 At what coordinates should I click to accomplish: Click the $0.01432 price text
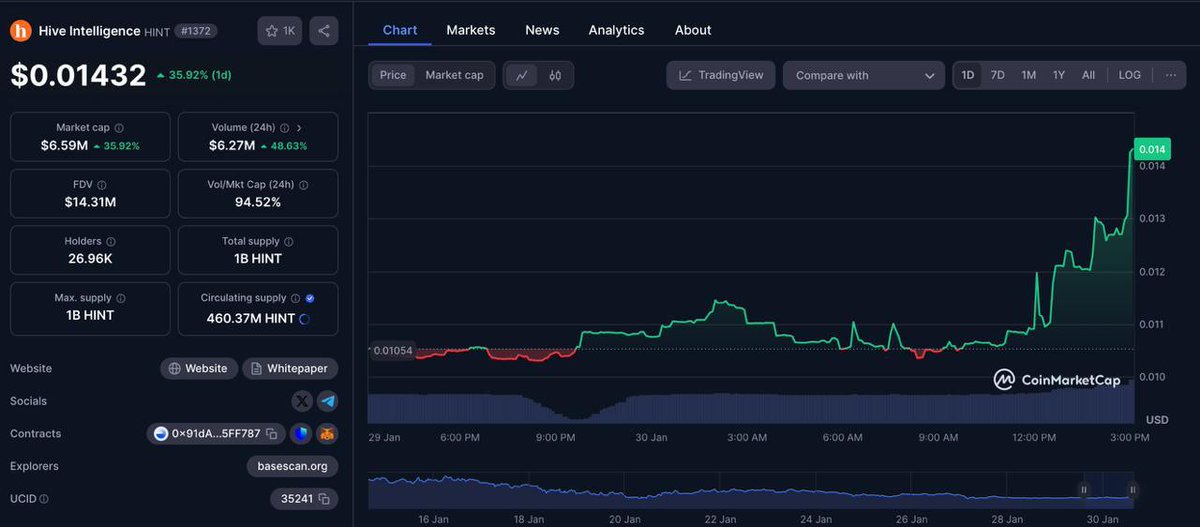pyautogui.click(x=78, y=75)
